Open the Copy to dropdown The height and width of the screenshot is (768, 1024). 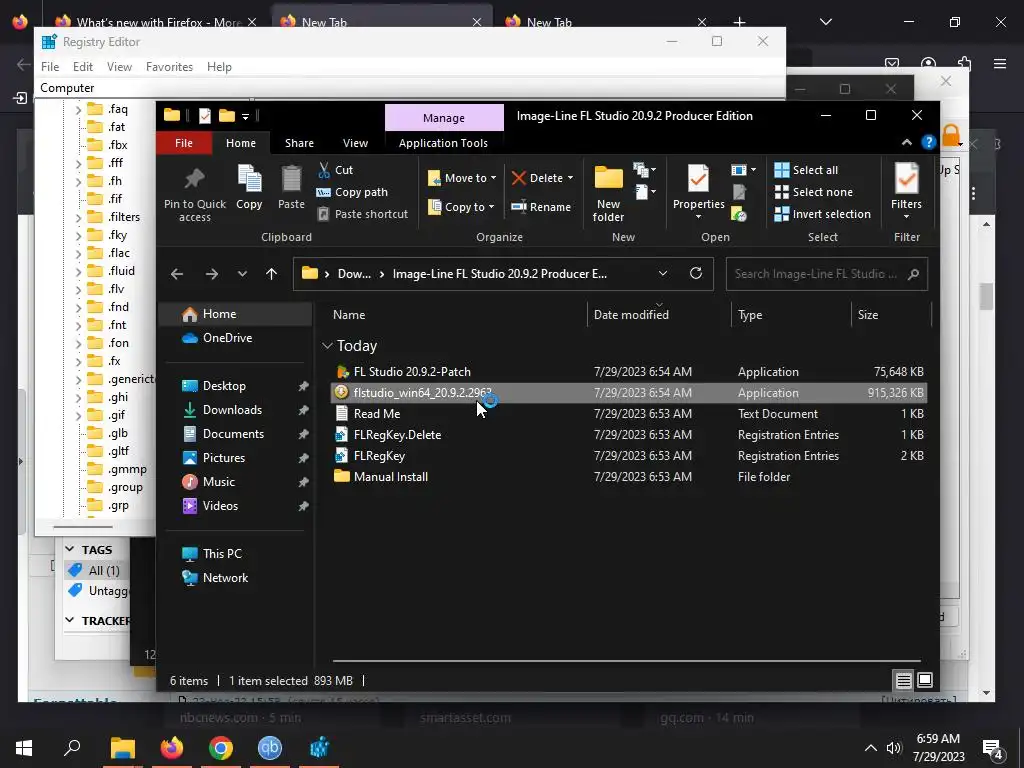pyautogui.click(x=462, y=207)
